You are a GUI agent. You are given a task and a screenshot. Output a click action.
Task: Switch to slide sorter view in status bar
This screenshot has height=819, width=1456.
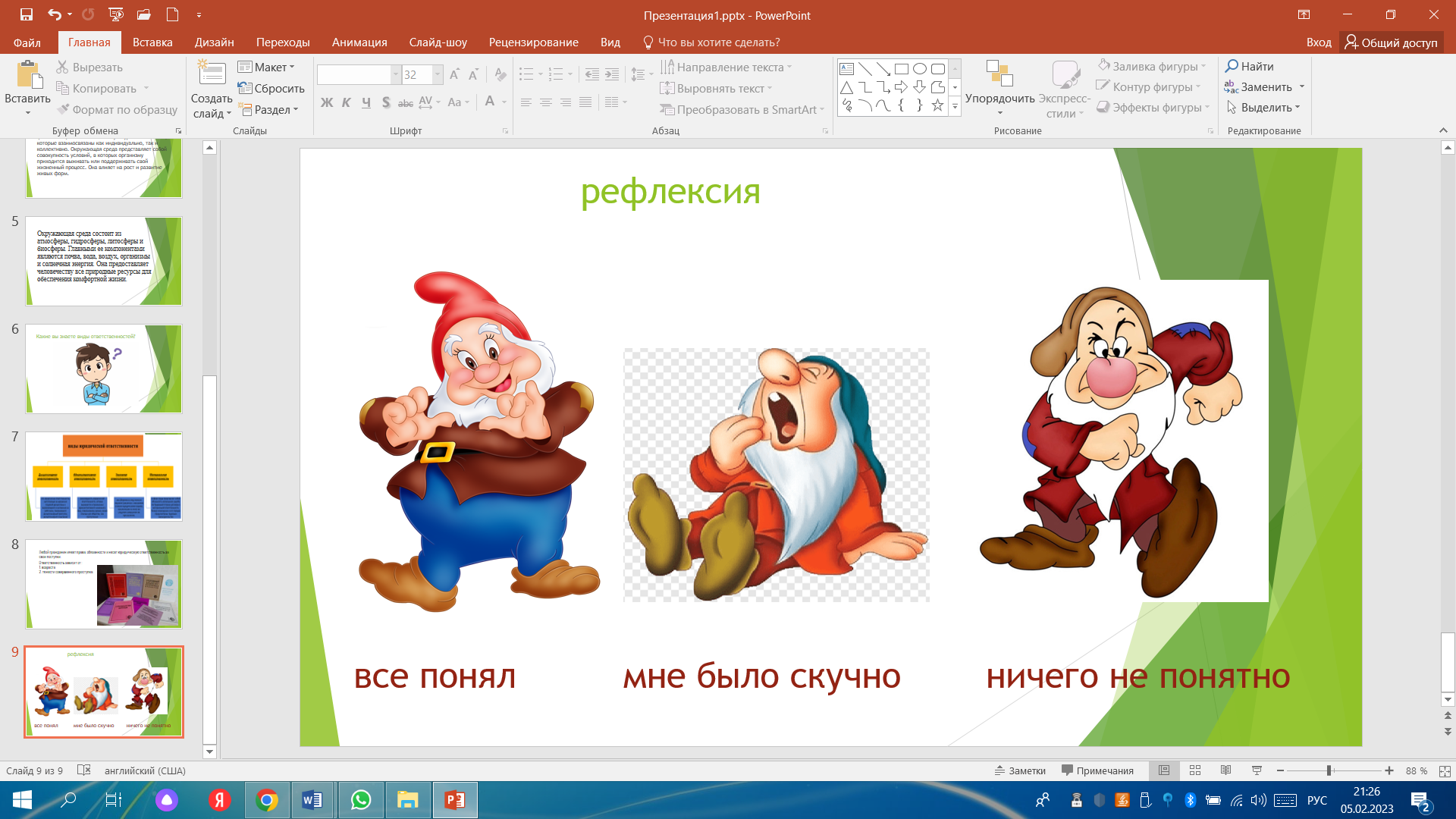click(1195, 770)
